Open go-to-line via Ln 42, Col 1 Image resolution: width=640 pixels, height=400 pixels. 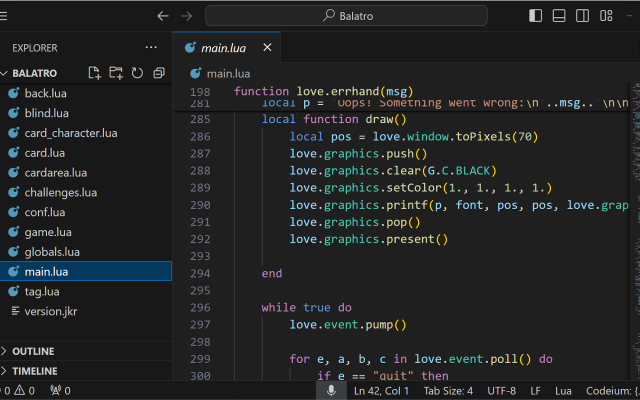click(381, 391)
